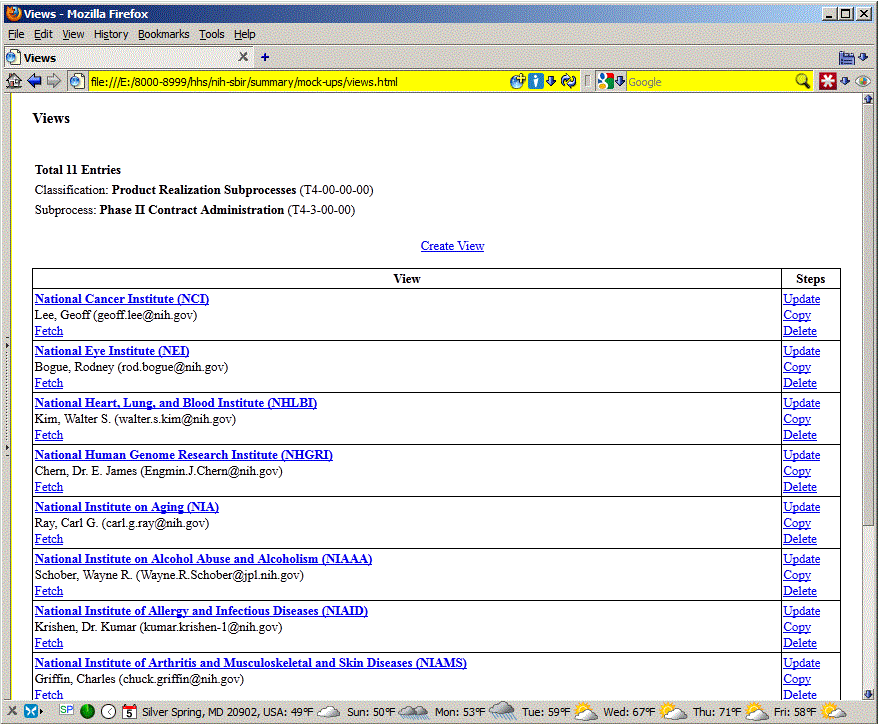Click the Google search engine icon
Image resolution: width=878 pixels, height=724 pixels.
pos(605,81)
